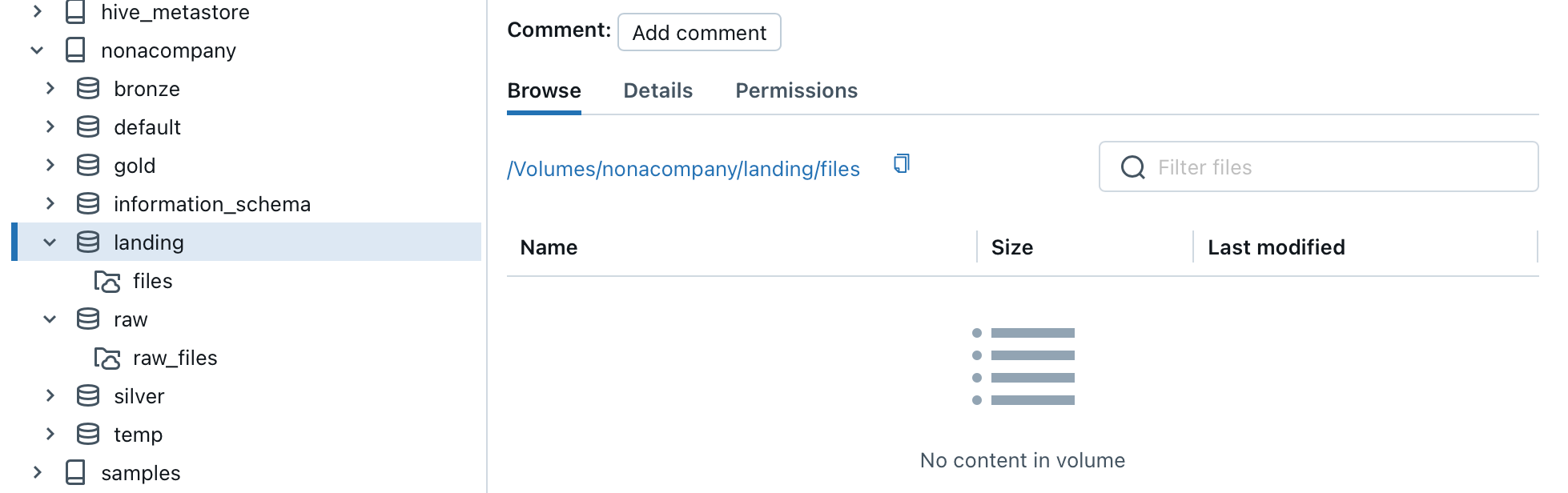Image resolution: width=1568 pixels, height=493 pixels.
Task: Click the nonacompany catalog book icon
Action: (x=75, y=50)
